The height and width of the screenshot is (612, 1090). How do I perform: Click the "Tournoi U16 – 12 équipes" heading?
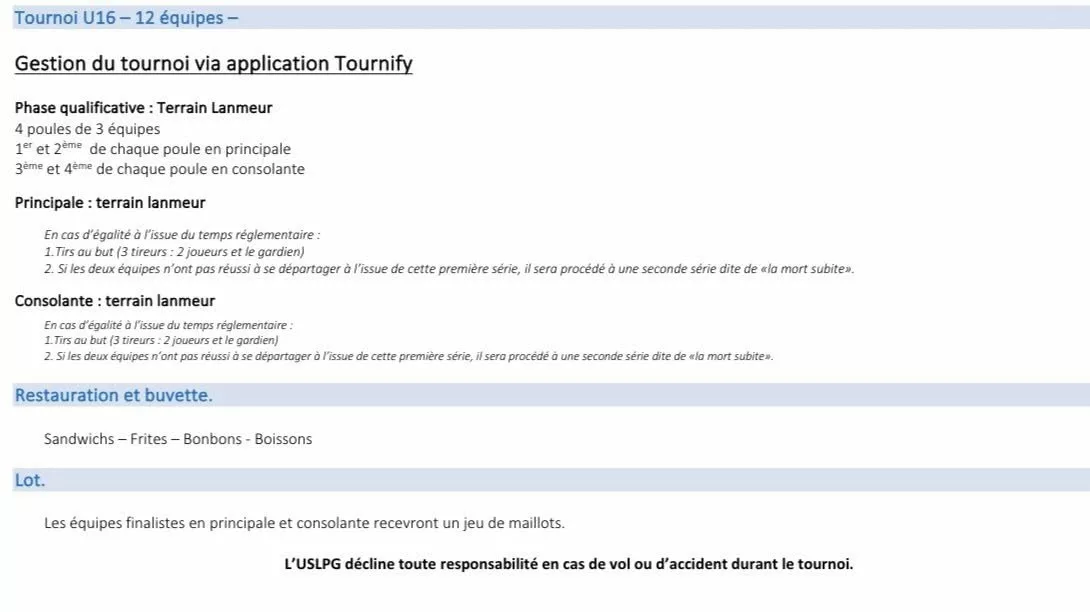pyautogui.click(x=125, y=17)
